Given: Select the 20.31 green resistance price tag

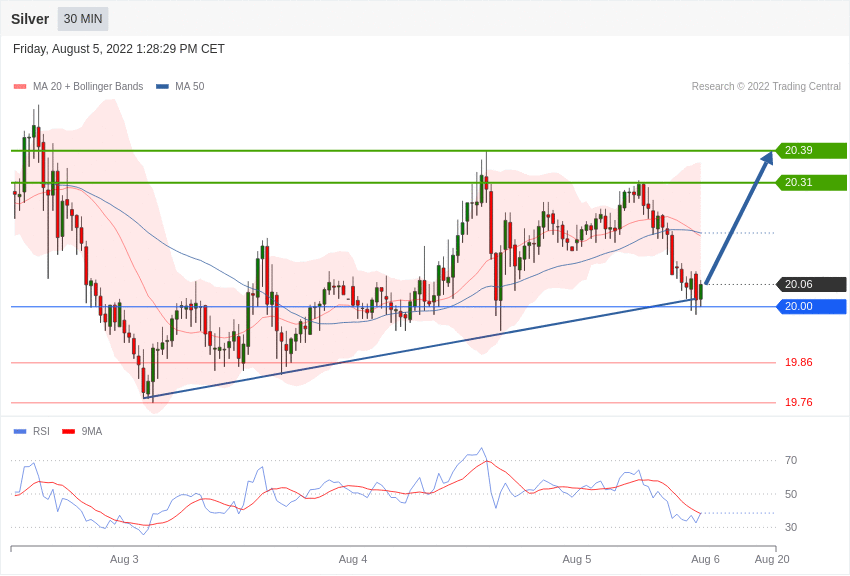Looking at the screenshot, I should click(x=811, y=183).
